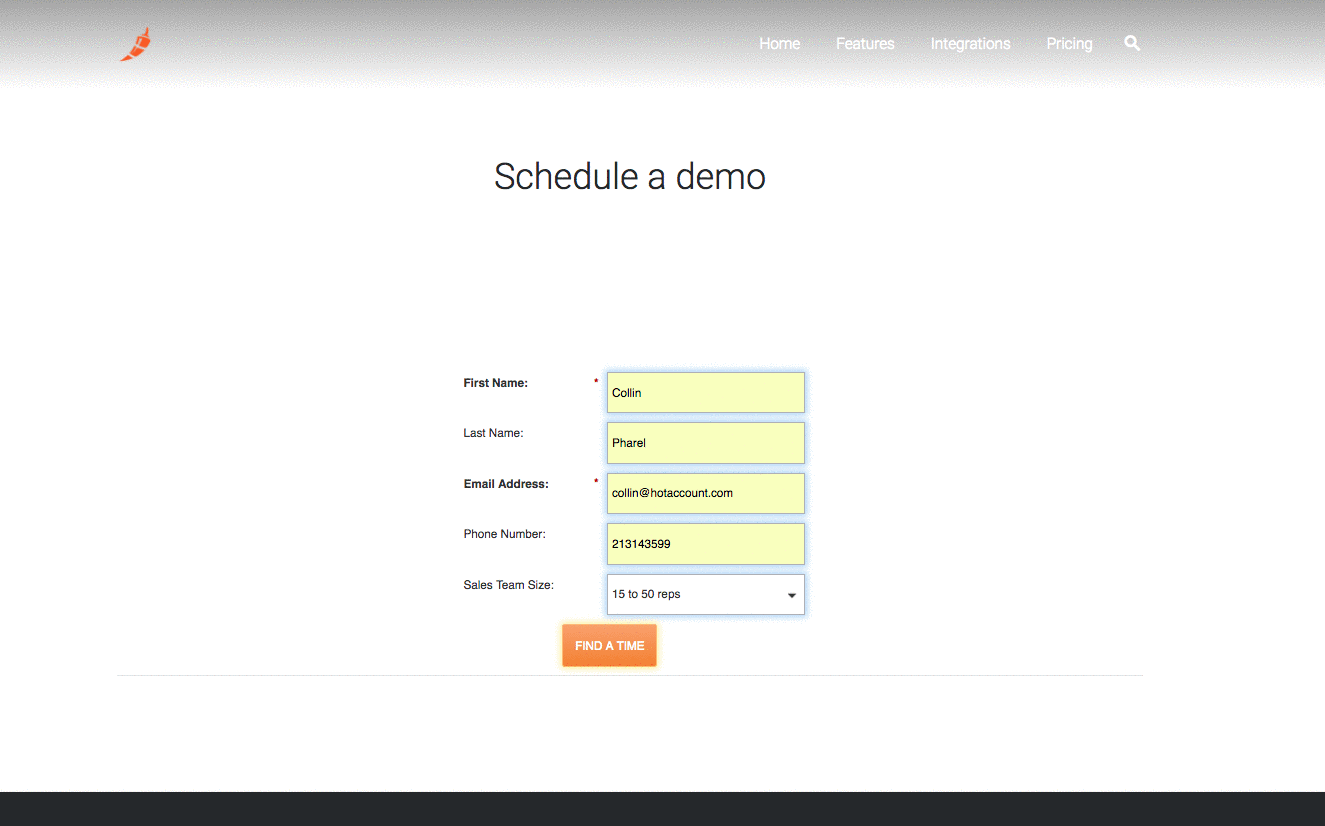Click the Sales Team Size label

(508, 585)
